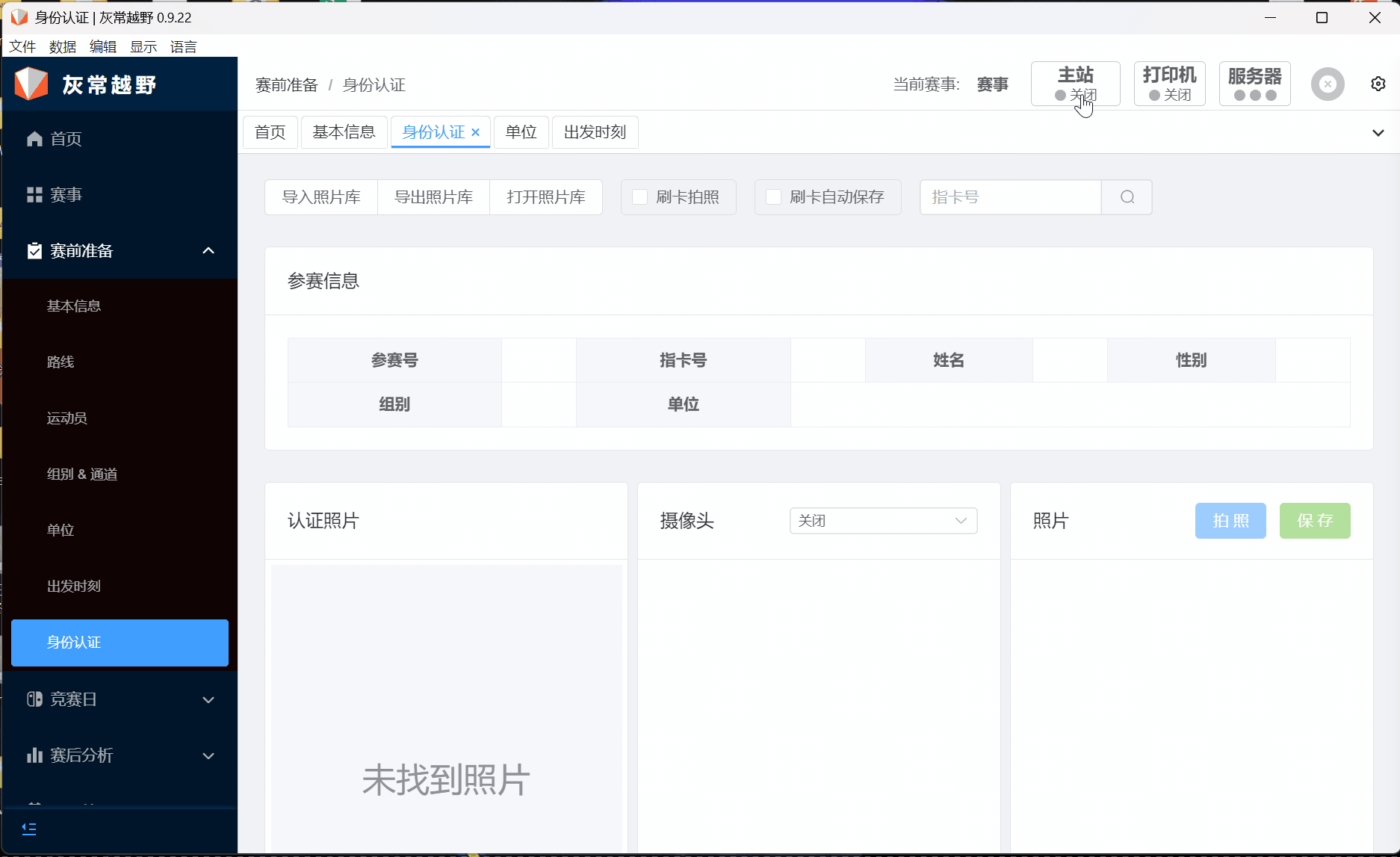Switch to the 出发时刻 tab
The width and height of the screenshot is (1400, 857).
click(x=595, y=132)
